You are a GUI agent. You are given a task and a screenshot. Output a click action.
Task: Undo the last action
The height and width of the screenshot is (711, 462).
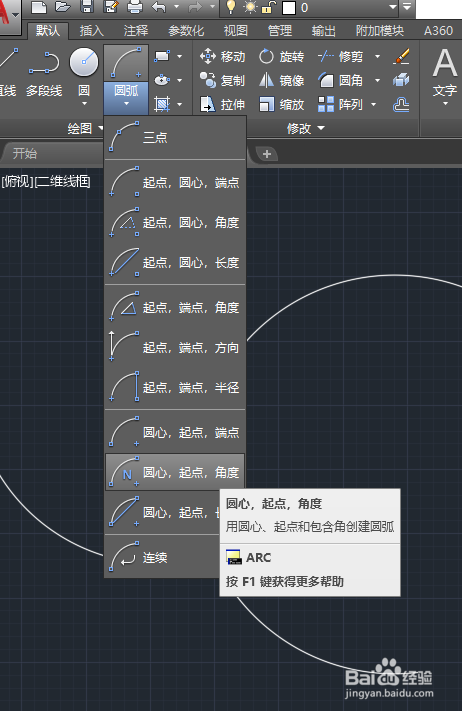(x=159, y=7)
